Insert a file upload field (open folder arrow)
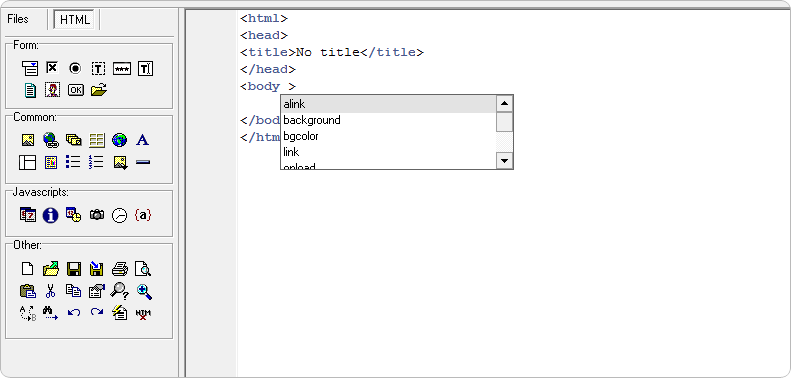Screen dimensions: 791x378 pos(99,90)
